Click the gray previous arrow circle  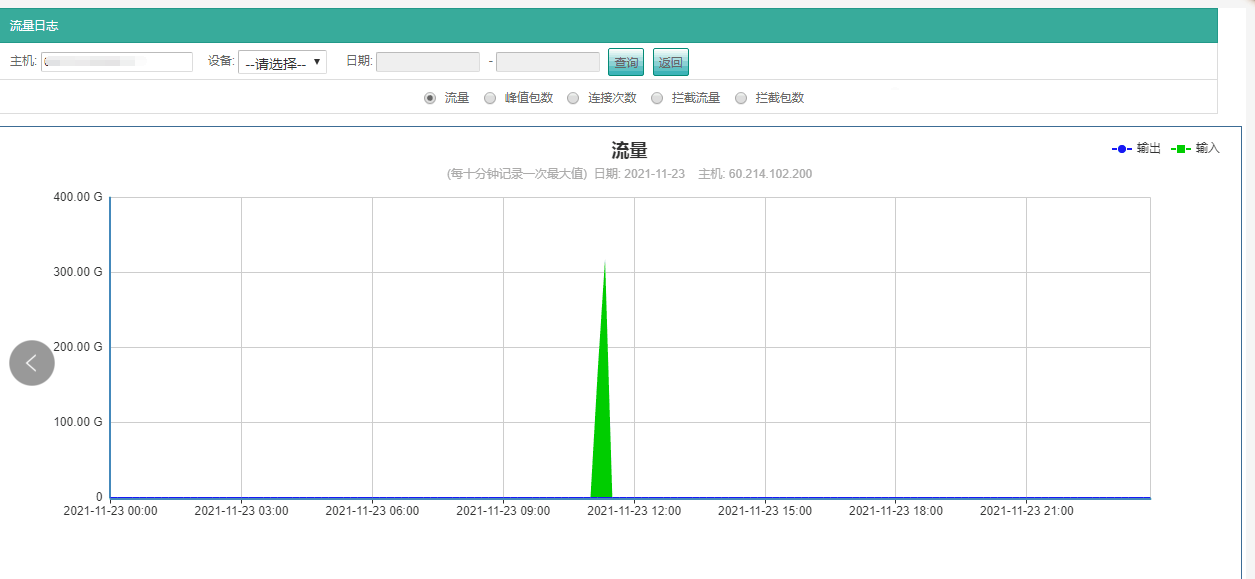(32, 362)
